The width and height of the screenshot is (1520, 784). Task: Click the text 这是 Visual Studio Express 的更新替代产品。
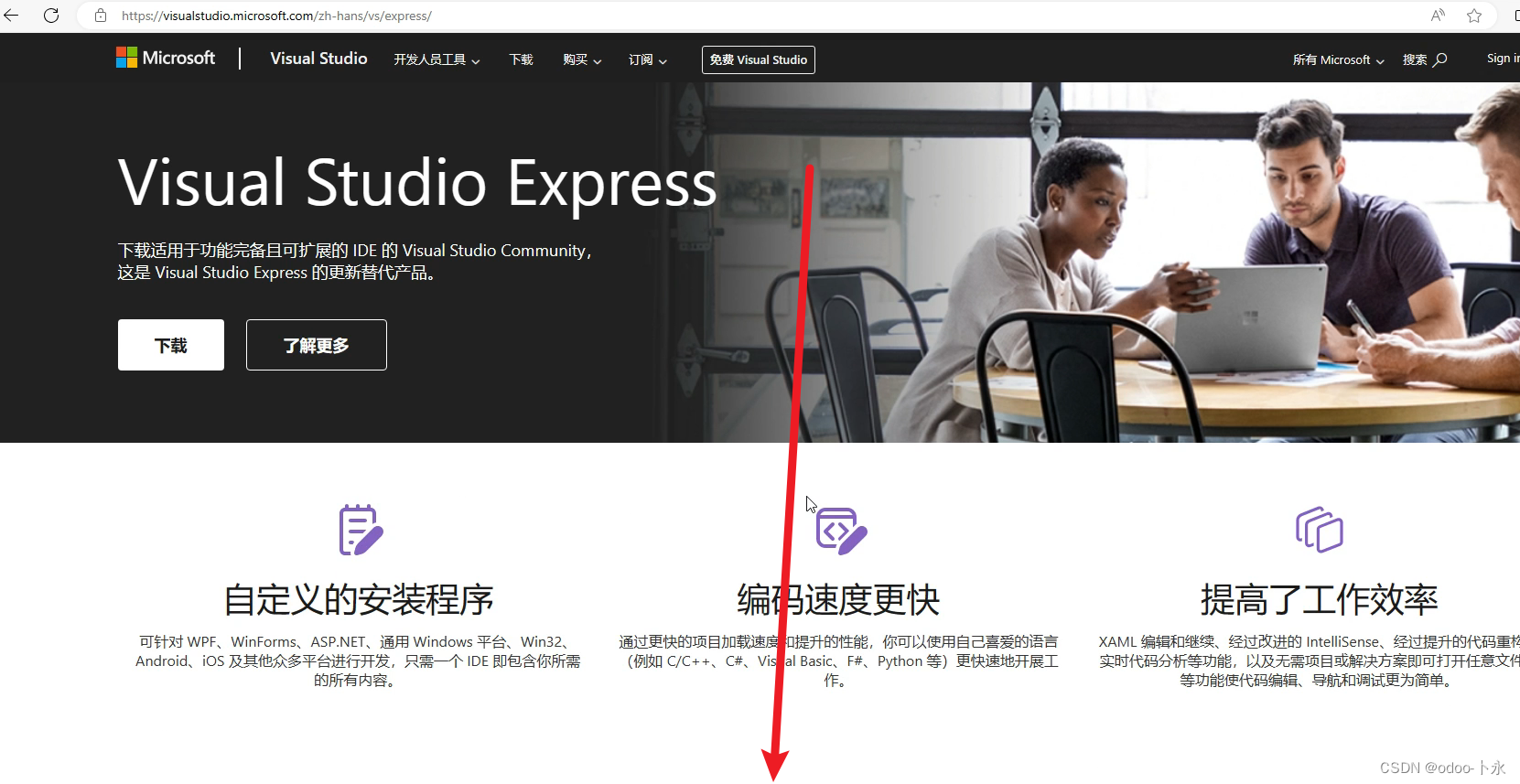pos(277,273)
